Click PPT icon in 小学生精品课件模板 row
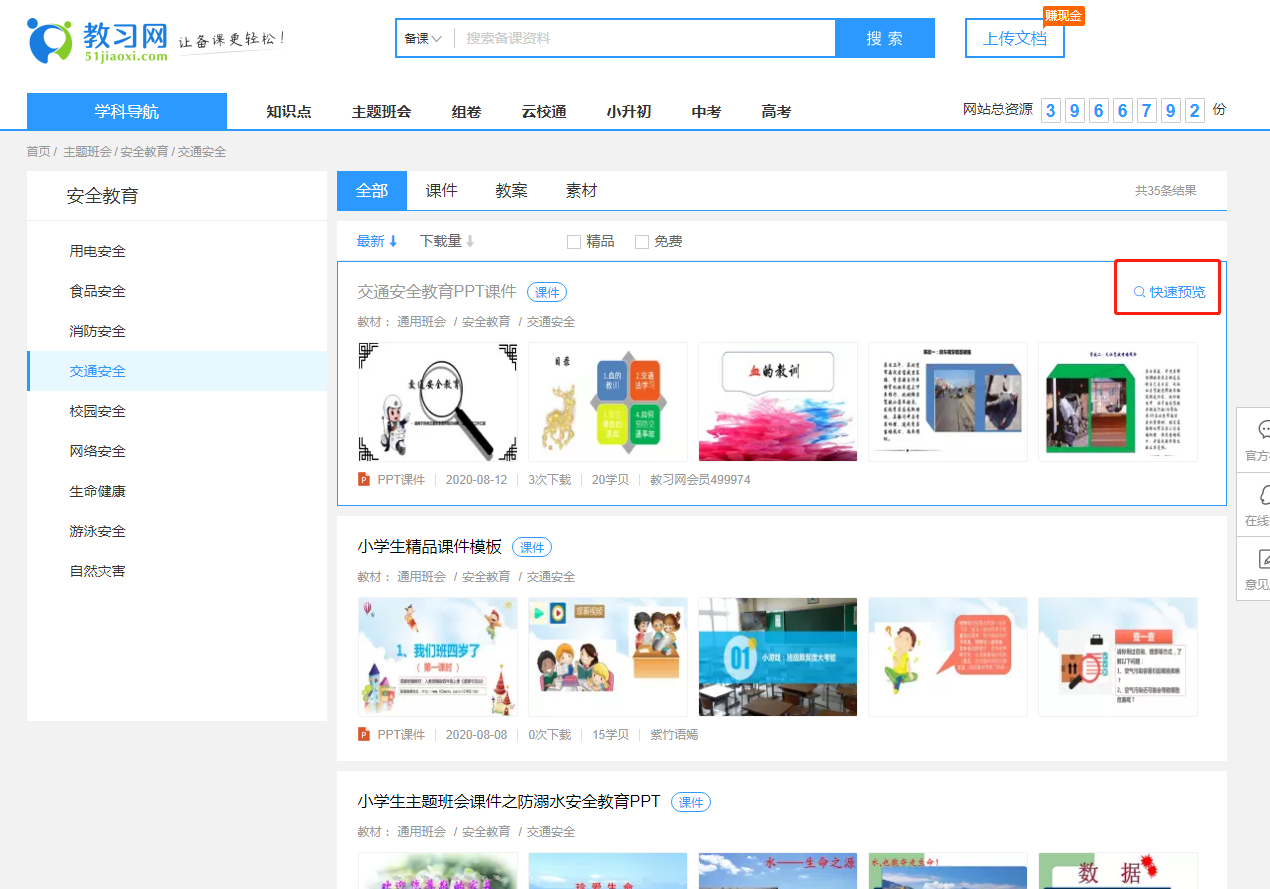The width and height of the screenshot is (1270, 889). tap(364, 735)
